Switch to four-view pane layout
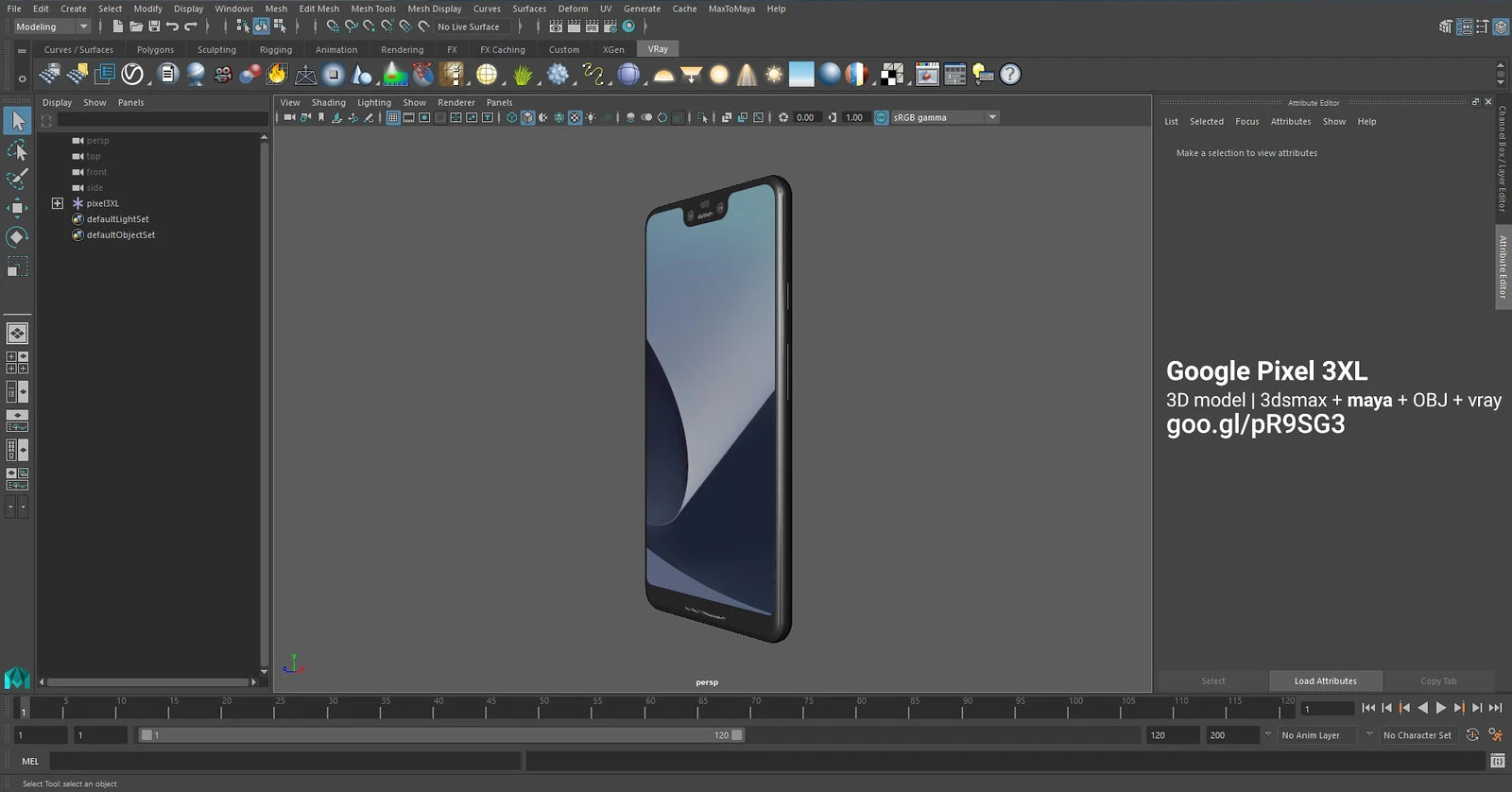This screenshot has width=1512, height=792. [x=17, y=362]
